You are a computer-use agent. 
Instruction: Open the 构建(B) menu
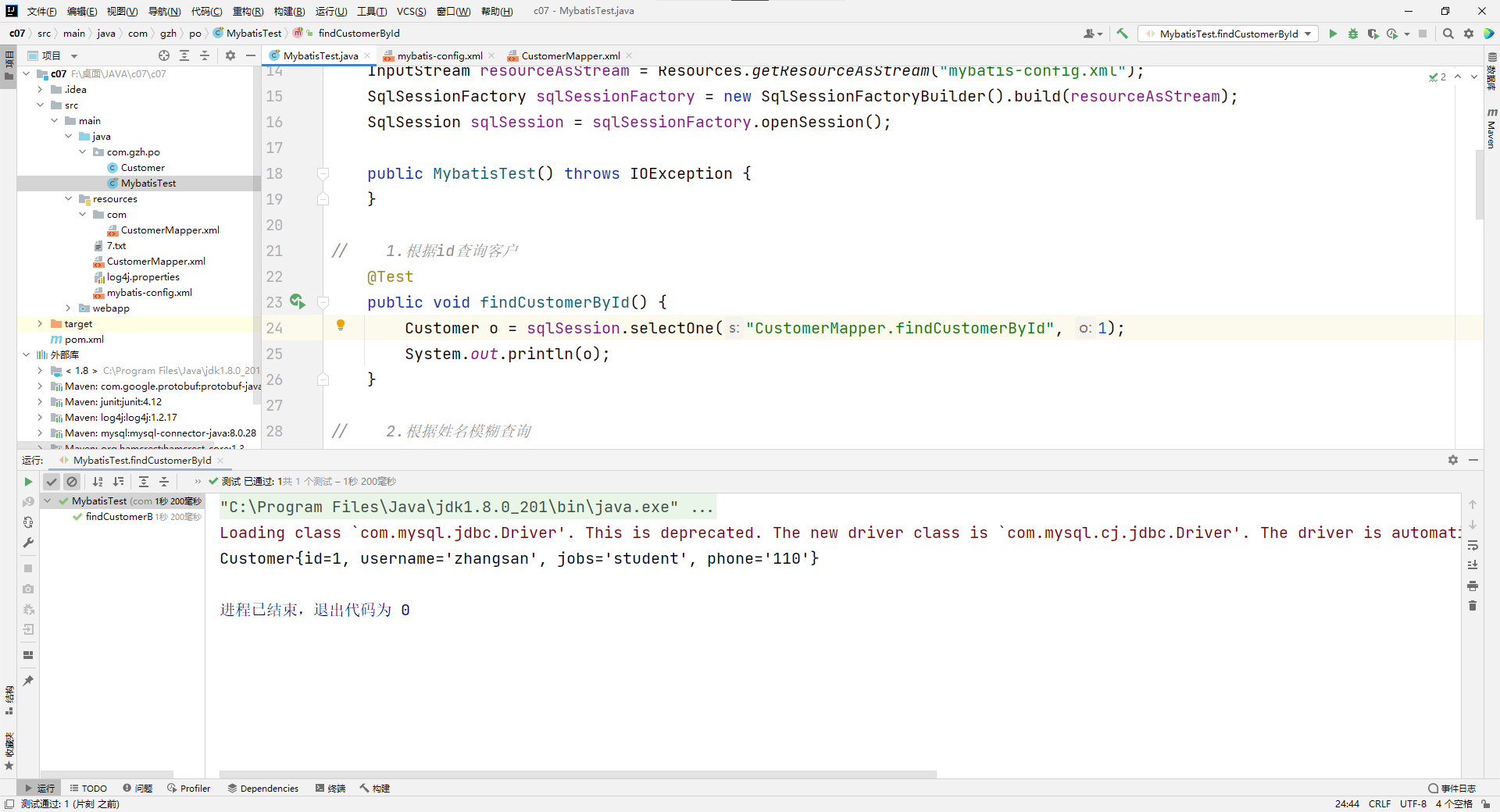289,11
